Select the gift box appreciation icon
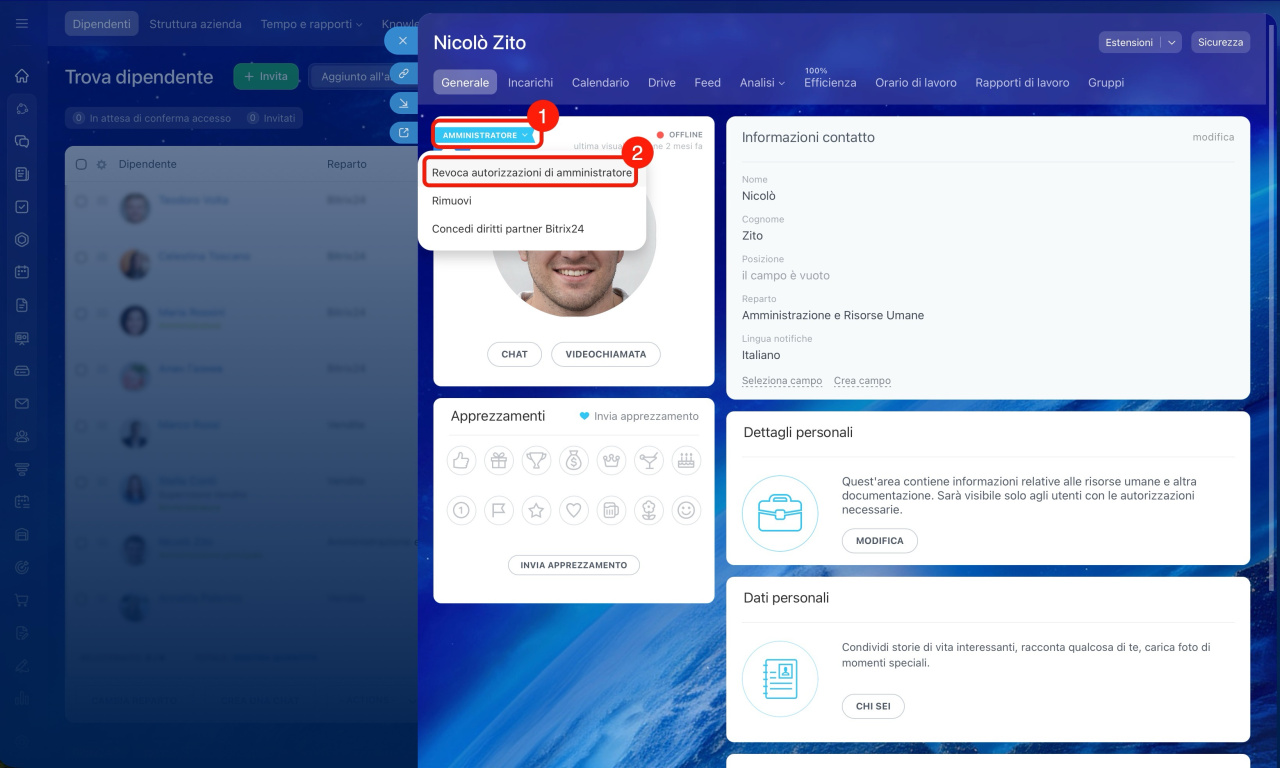This screenshot has width=1280, height=768. pyautogui.click(x=498, y=460)
